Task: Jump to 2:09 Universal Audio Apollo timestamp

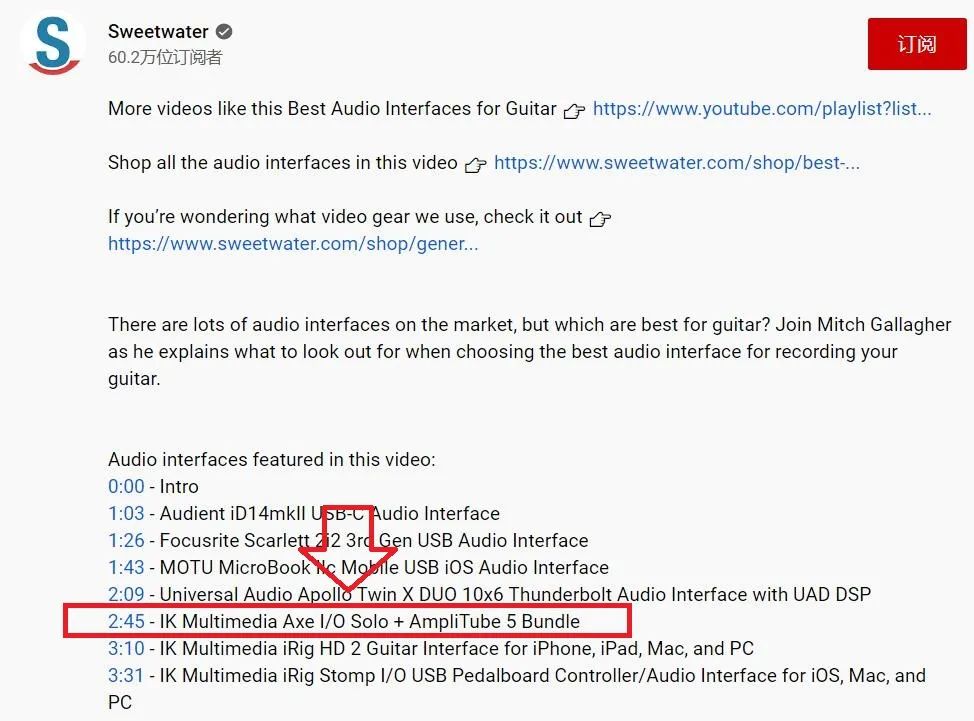Action: pyautogui.click(x=126, y=594)
